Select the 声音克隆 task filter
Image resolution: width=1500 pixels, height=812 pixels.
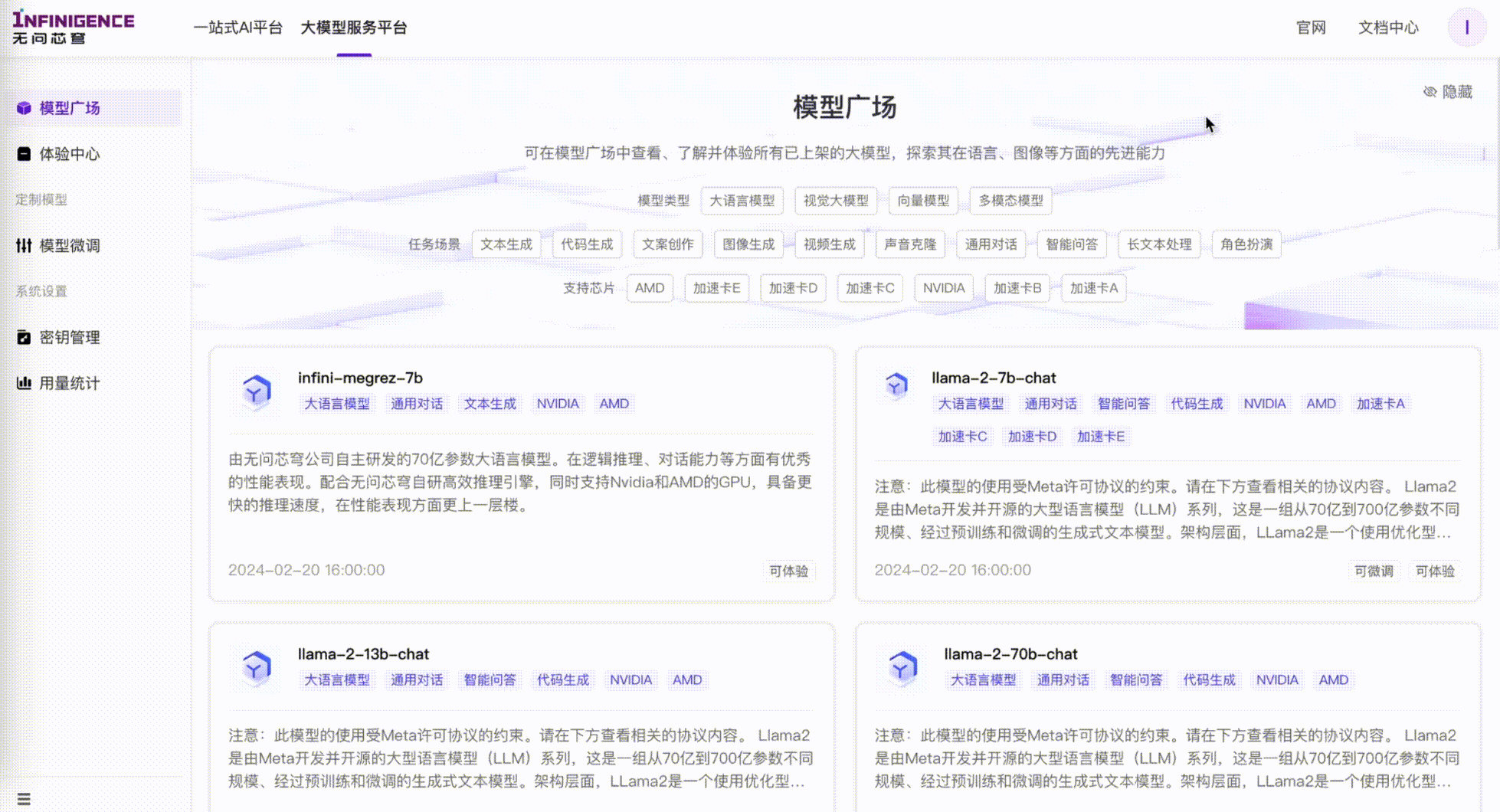point(910,244)
